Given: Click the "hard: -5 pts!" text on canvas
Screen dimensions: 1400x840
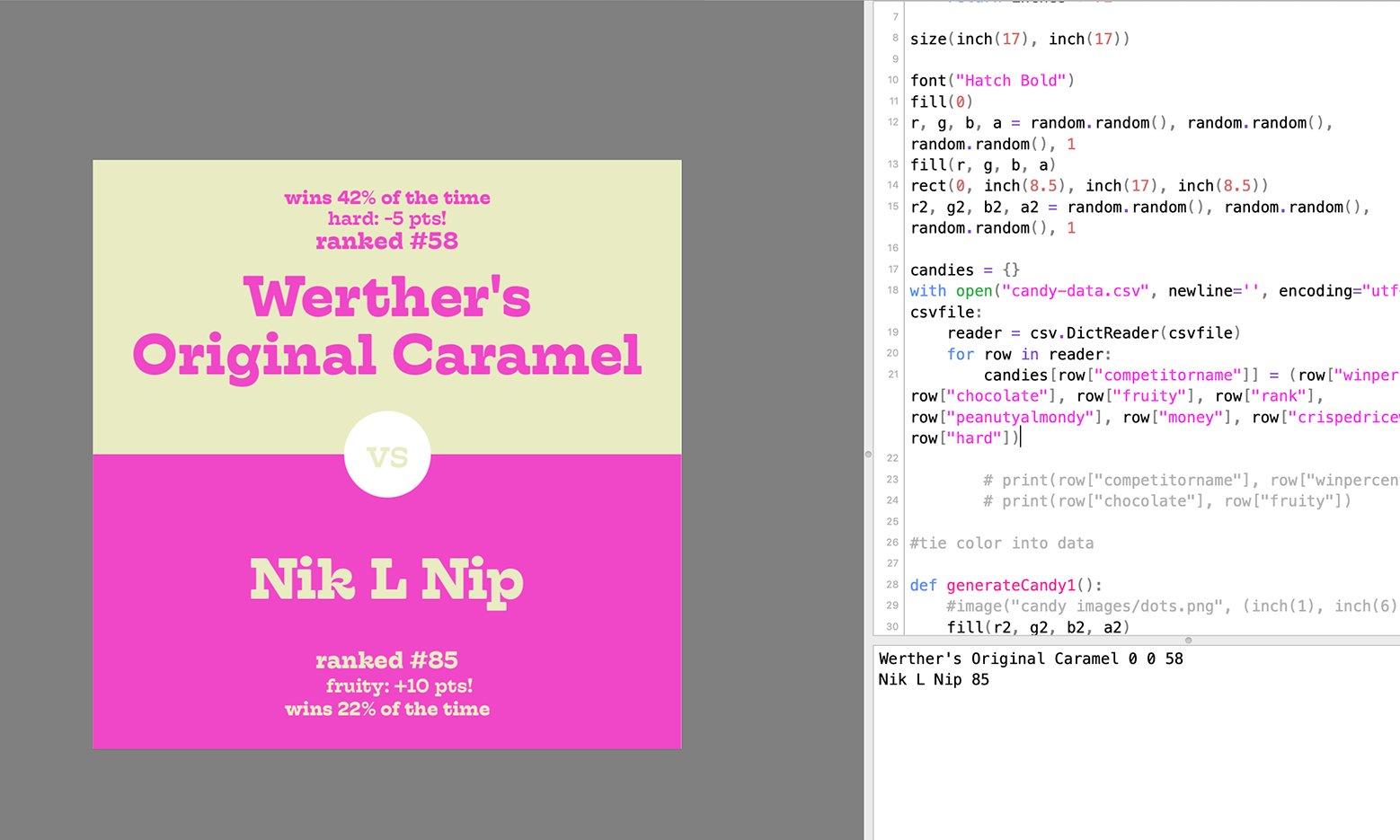Looking at the screenshot, I should point(387,218).
